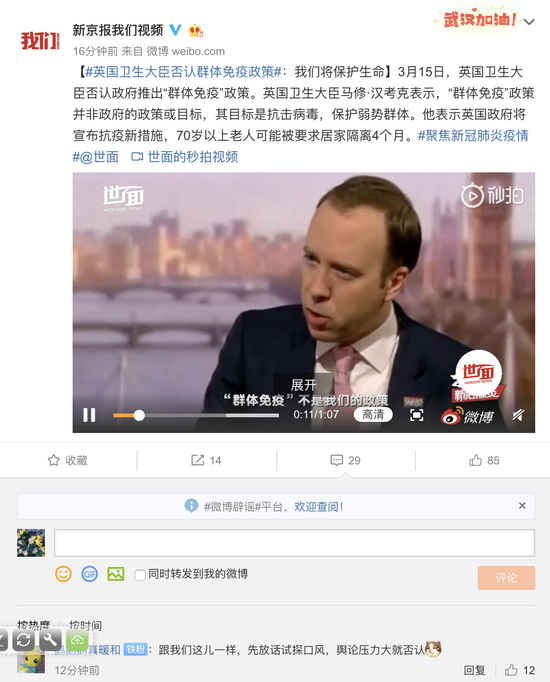Click the repost share icon
This screenshot has height=682, width=550.
[x=206, y=460]
